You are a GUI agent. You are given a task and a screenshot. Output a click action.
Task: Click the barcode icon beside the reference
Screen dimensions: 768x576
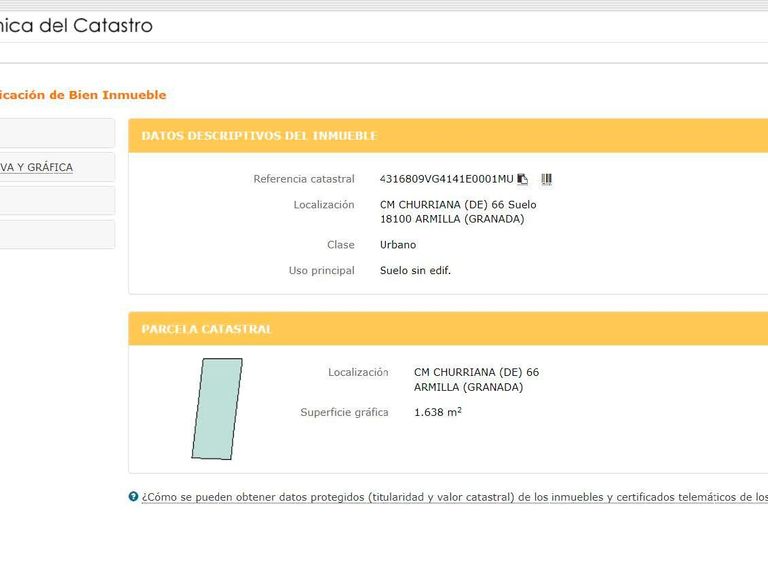coord(546,180)
